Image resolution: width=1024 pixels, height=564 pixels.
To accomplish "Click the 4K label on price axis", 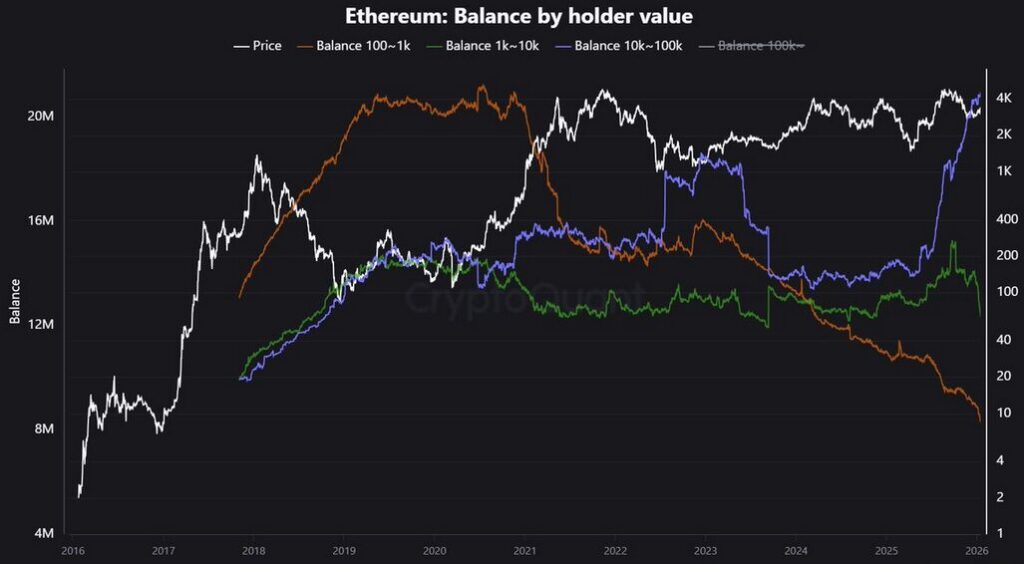I will point(1002,99).
